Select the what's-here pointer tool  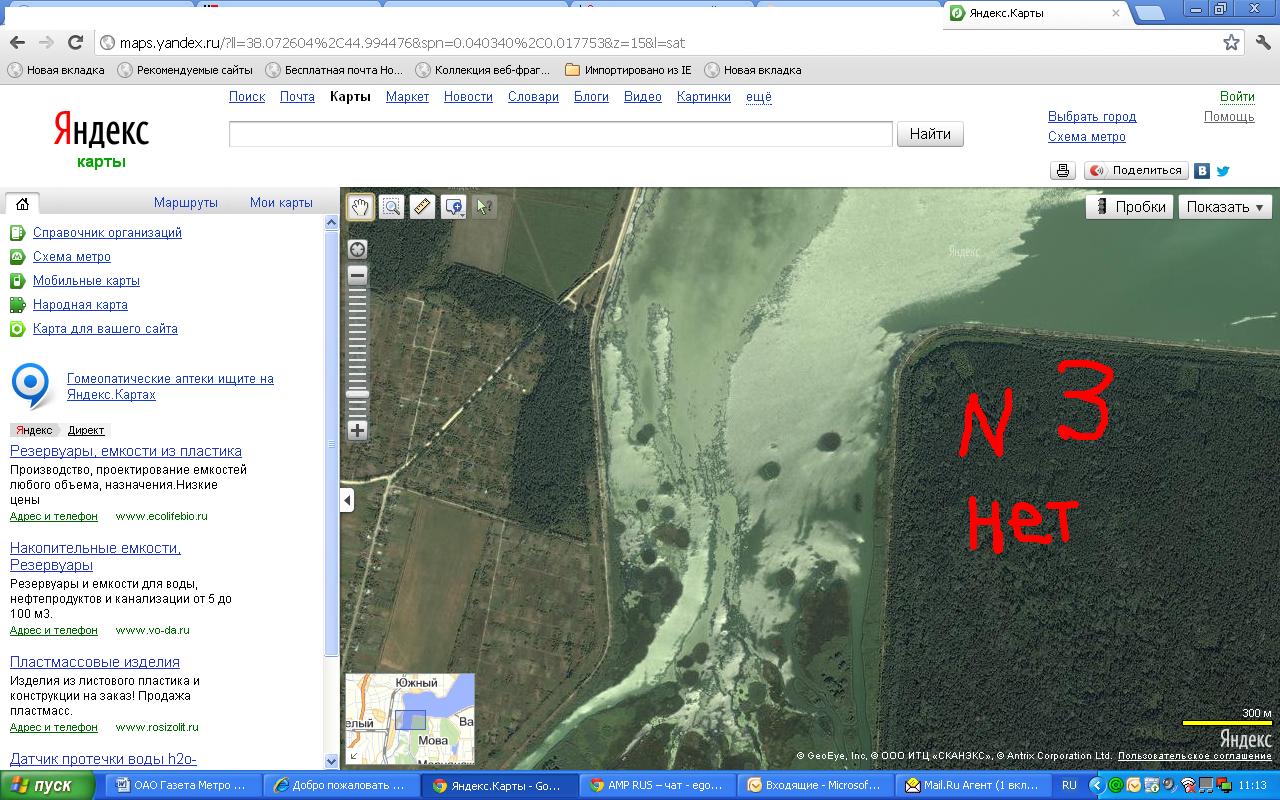pyautogui.click(x=484, y=207)
